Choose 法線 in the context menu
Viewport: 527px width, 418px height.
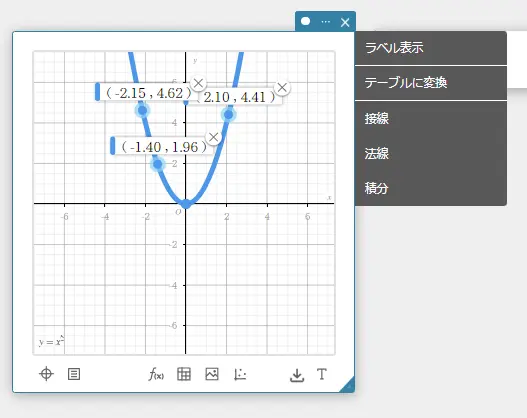431,154
